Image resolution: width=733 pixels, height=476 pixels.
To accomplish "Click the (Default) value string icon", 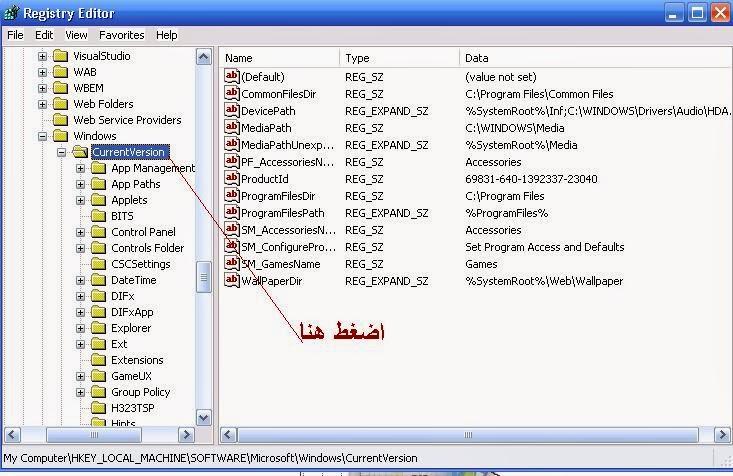I will pos(232,76).
